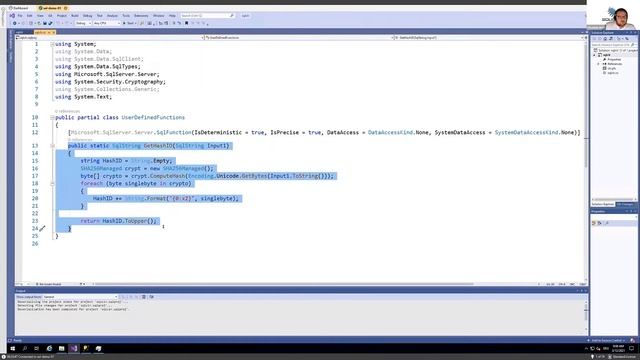Open the Debug menu

pos(87,16)
